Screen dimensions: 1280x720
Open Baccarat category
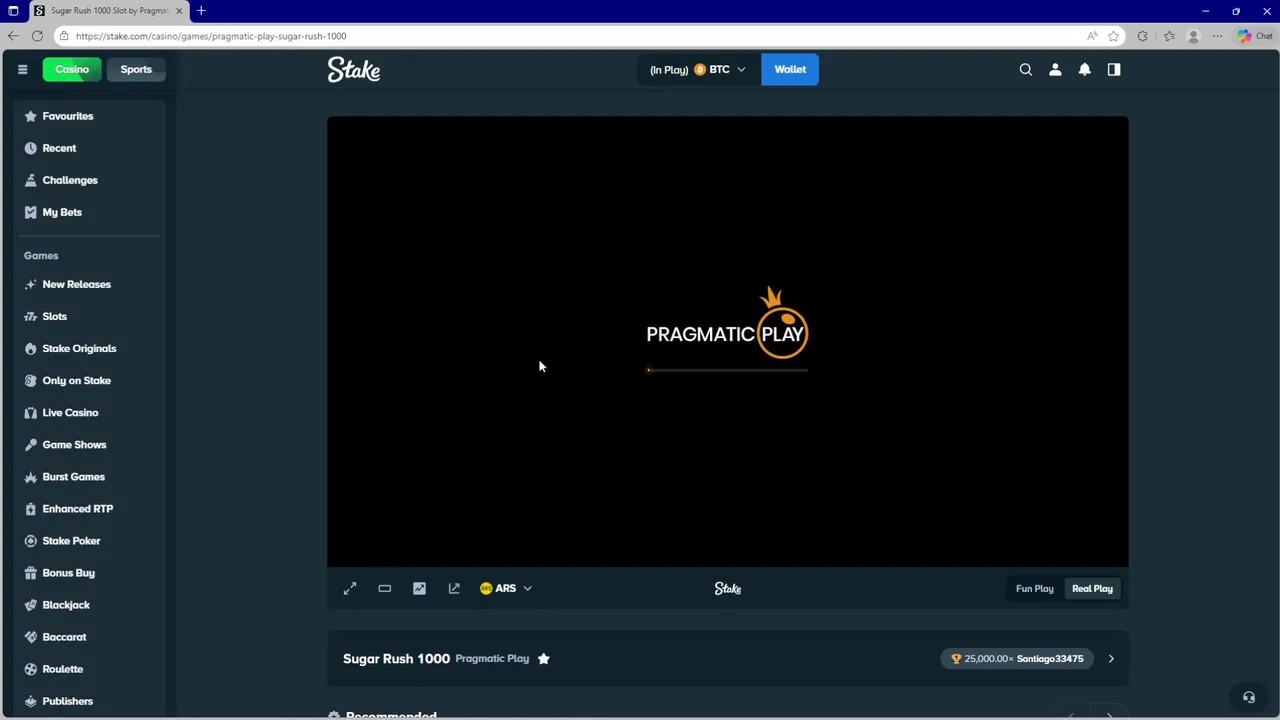pos(64,636)
